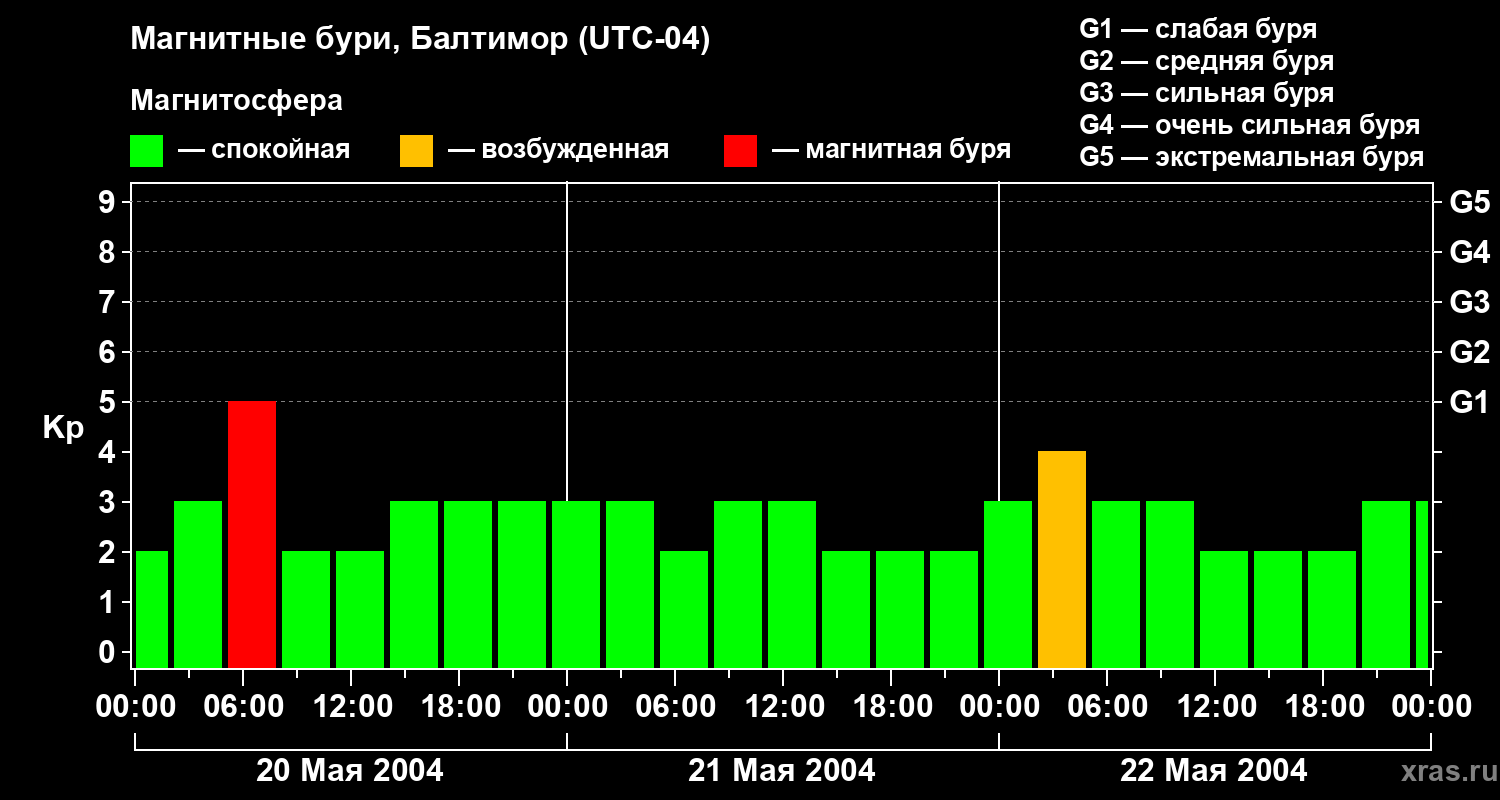Click the '20 Мая 2004' date label

point(350,770)
